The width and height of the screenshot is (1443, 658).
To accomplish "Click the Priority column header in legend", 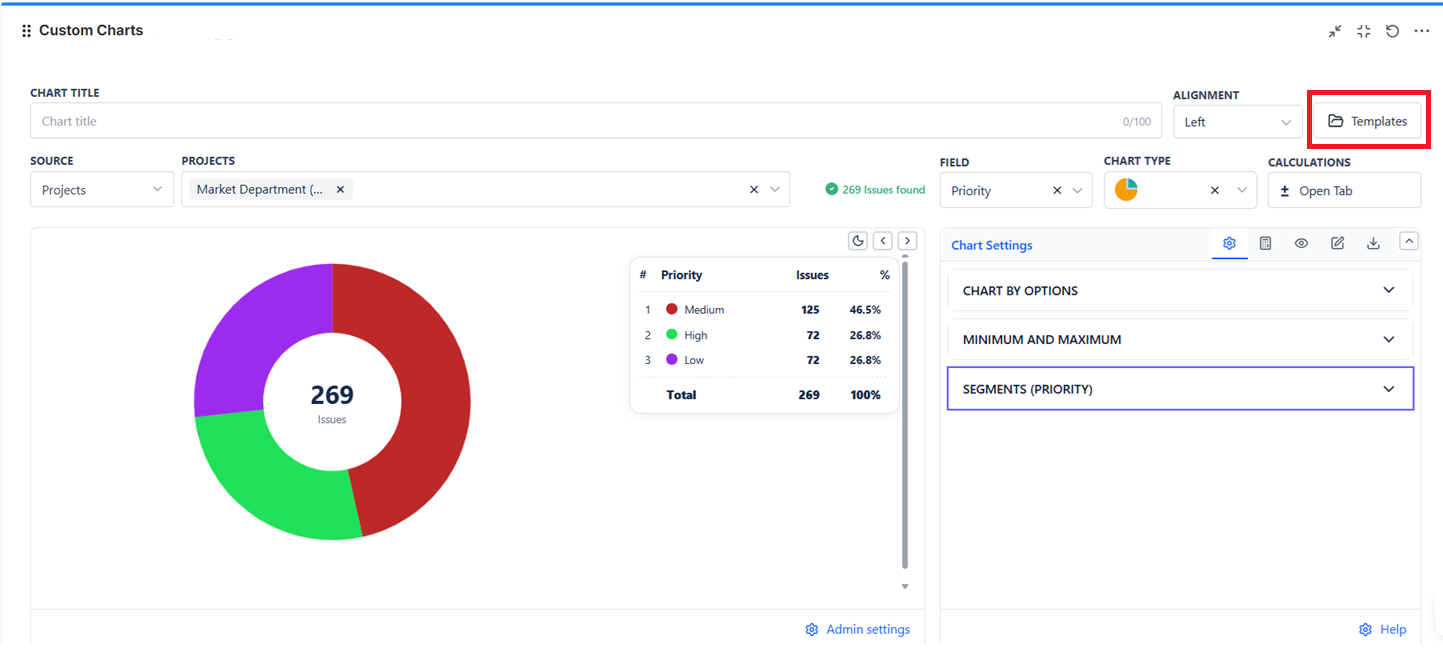I will pos(682,275).
